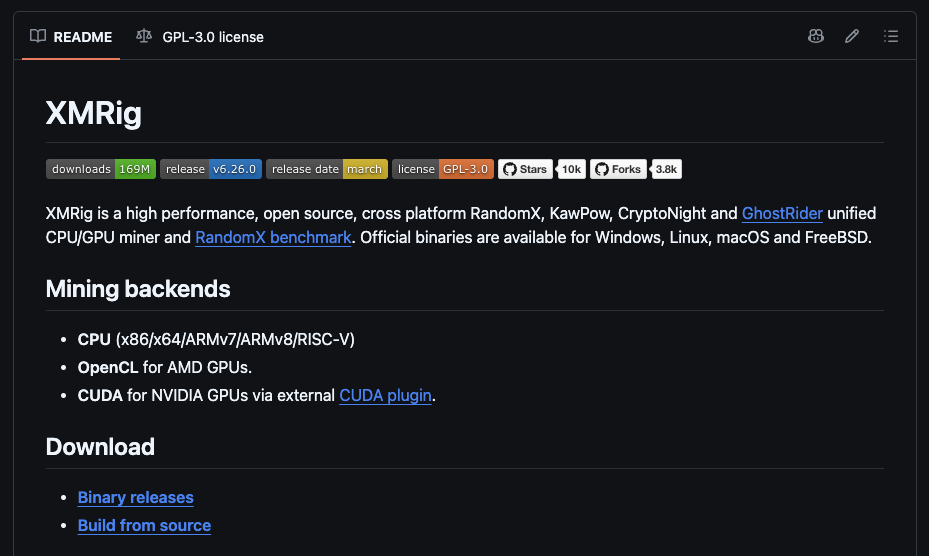Click the Download heading

pyautogui.click(x=100, y=447)
